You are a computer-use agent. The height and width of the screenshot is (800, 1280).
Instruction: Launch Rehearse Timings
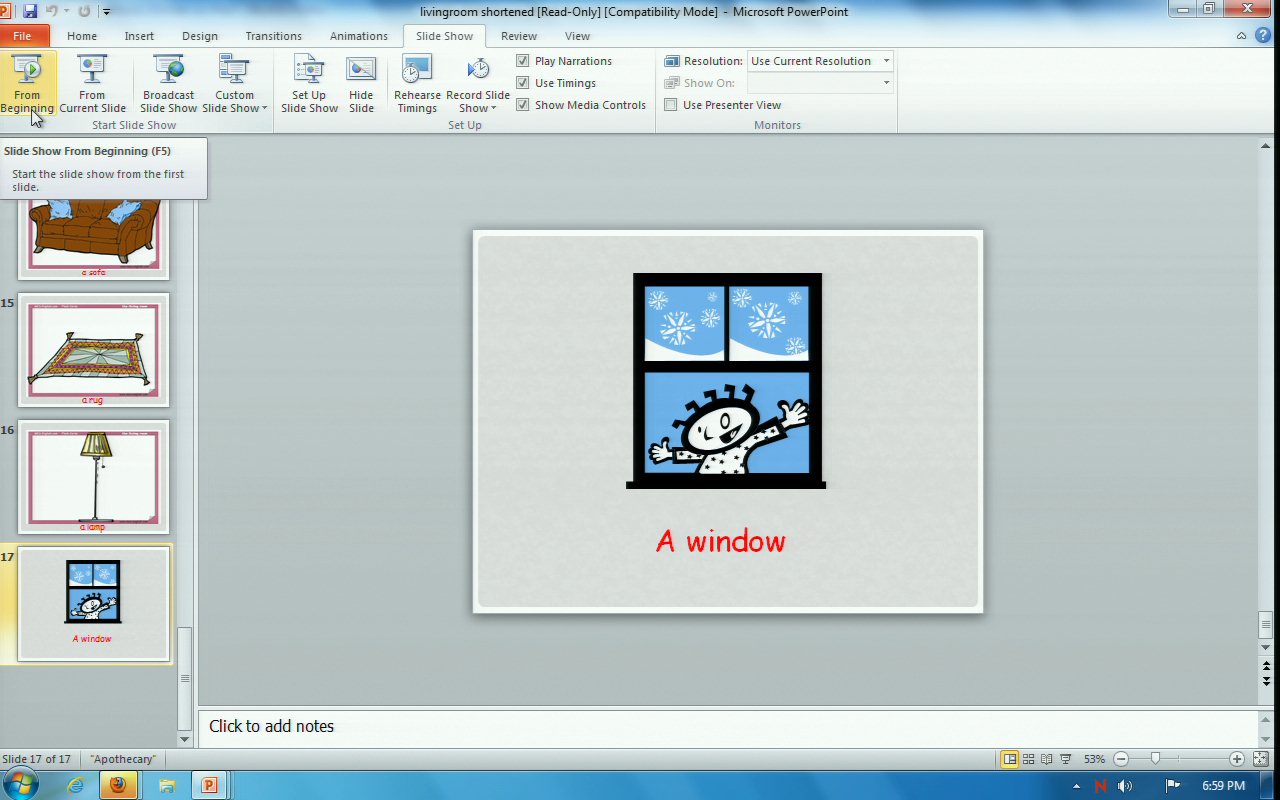point(417,83)
